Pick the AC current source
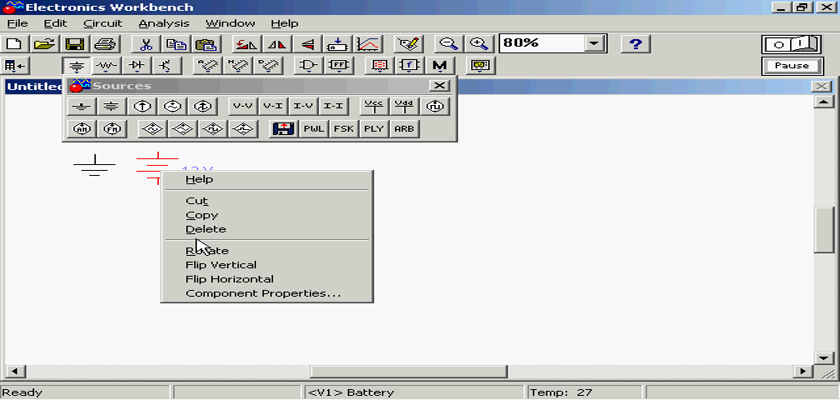The height and width of the screenshot is (400, 840). click(x=202, y=107)
